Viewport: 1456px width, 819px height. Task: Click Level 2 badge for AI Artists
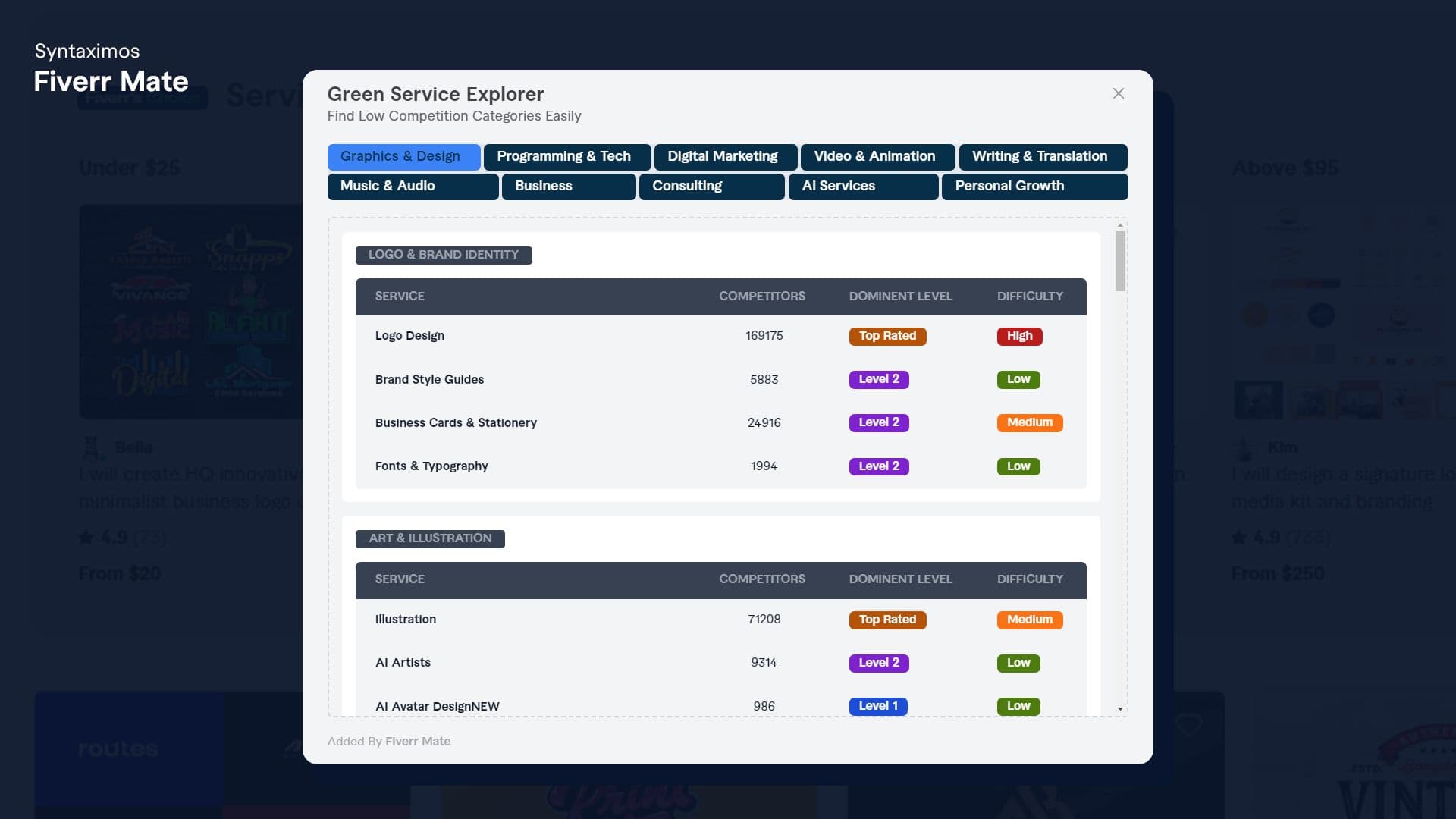click(879, 663)
